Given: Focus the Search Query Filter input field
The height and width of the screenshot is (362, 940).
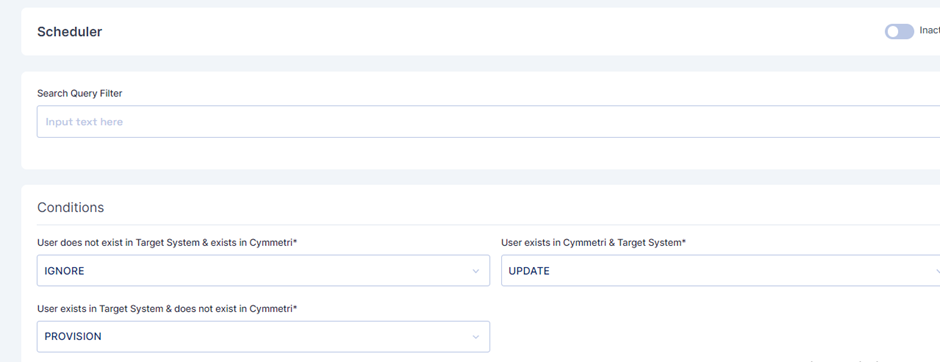Looking at the screenshot, I should [x=488, y=122].
